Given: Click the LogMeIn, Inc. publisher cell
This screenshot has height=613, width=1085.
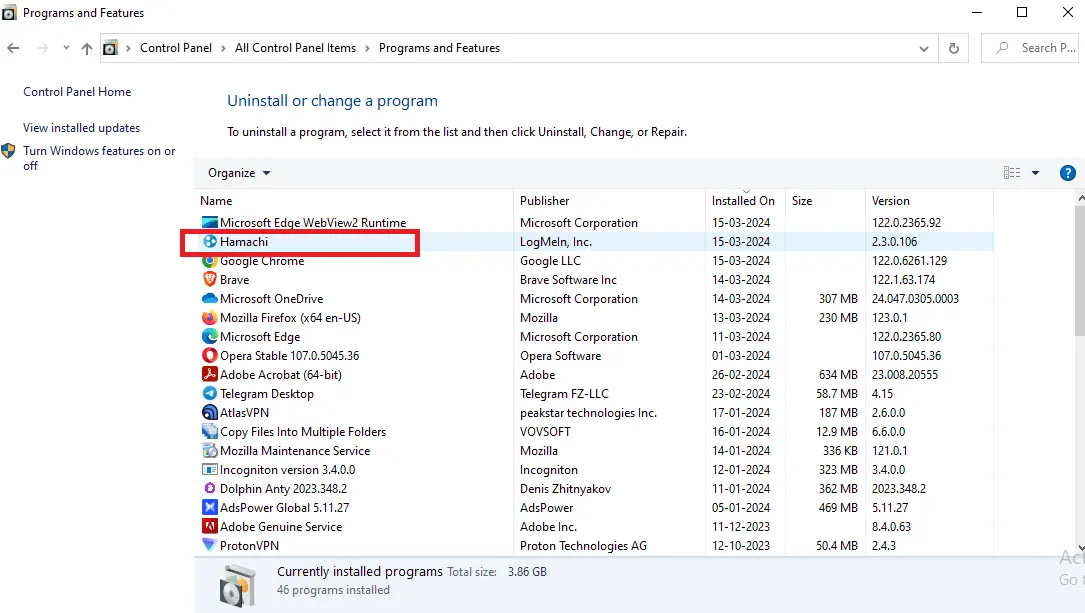Looking at the screenshot, I should (x=556, y=241).
